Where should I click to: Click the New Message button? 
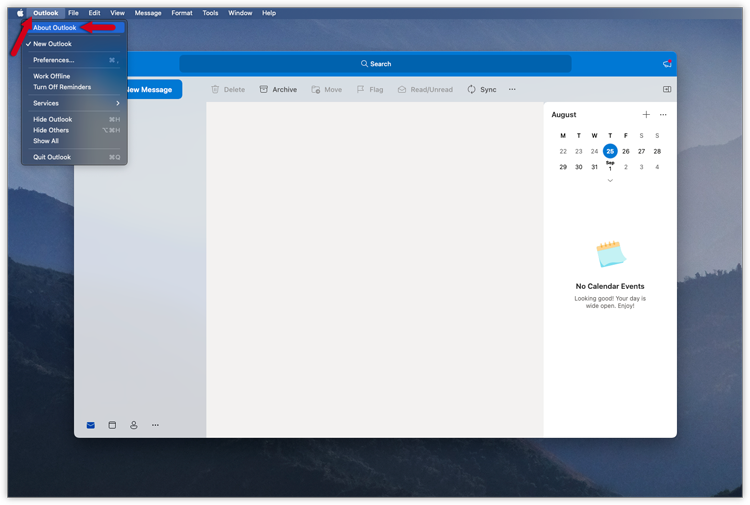[x=150, y=90]
